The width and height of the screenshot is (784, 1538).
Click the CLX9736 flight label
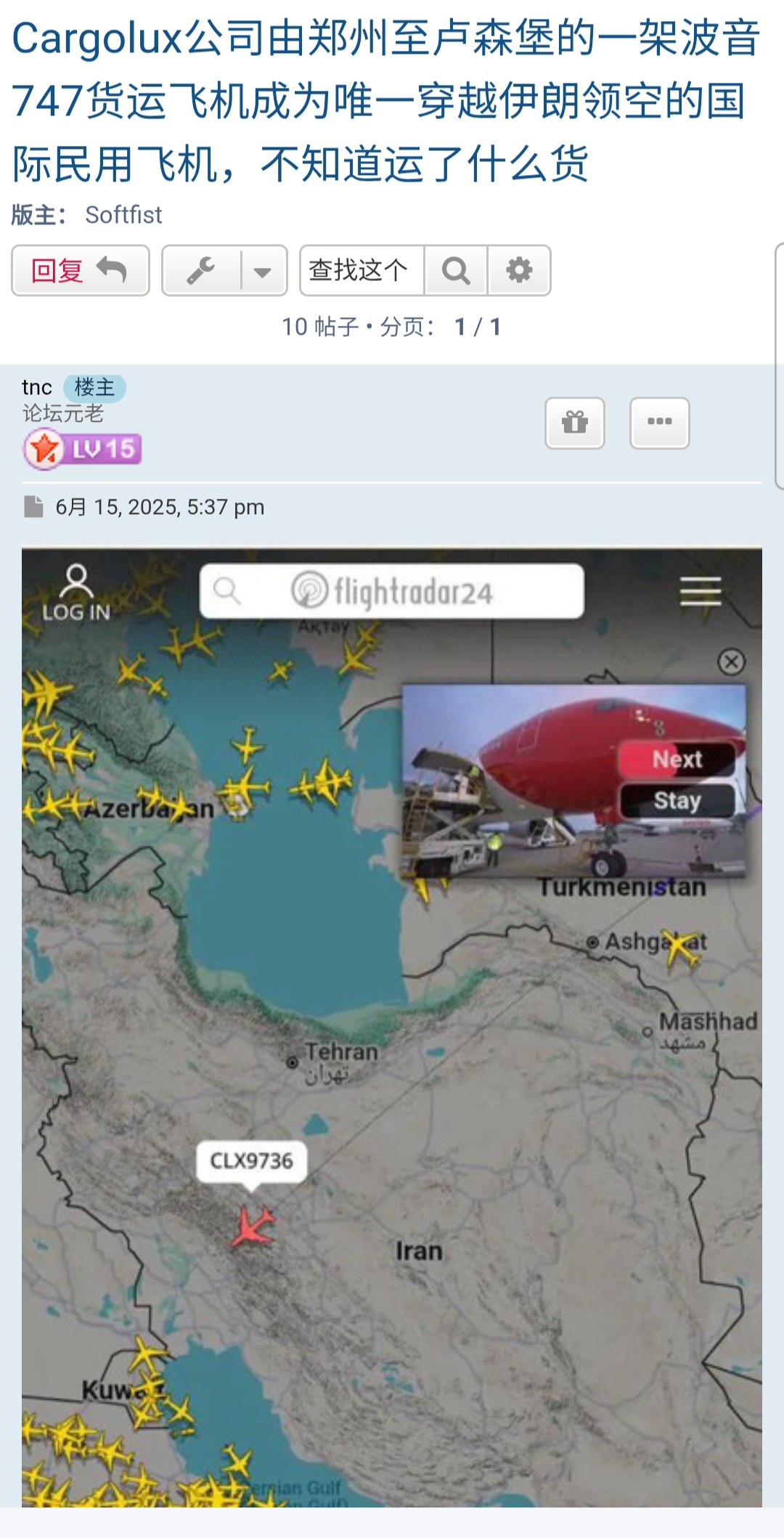pyautogui.click(x=251, y=1161)
